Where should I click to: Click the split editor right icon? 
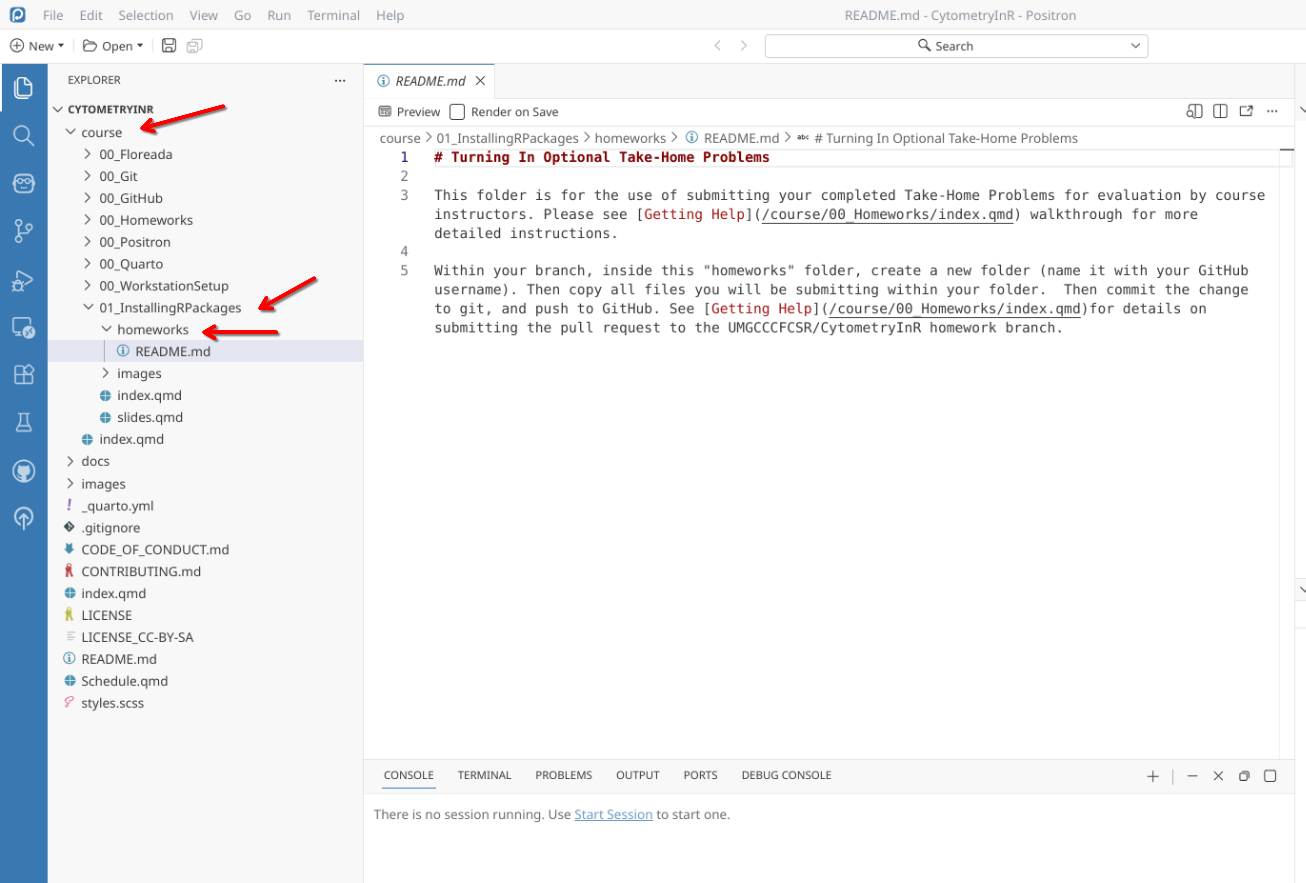[x=1220, y=112]
